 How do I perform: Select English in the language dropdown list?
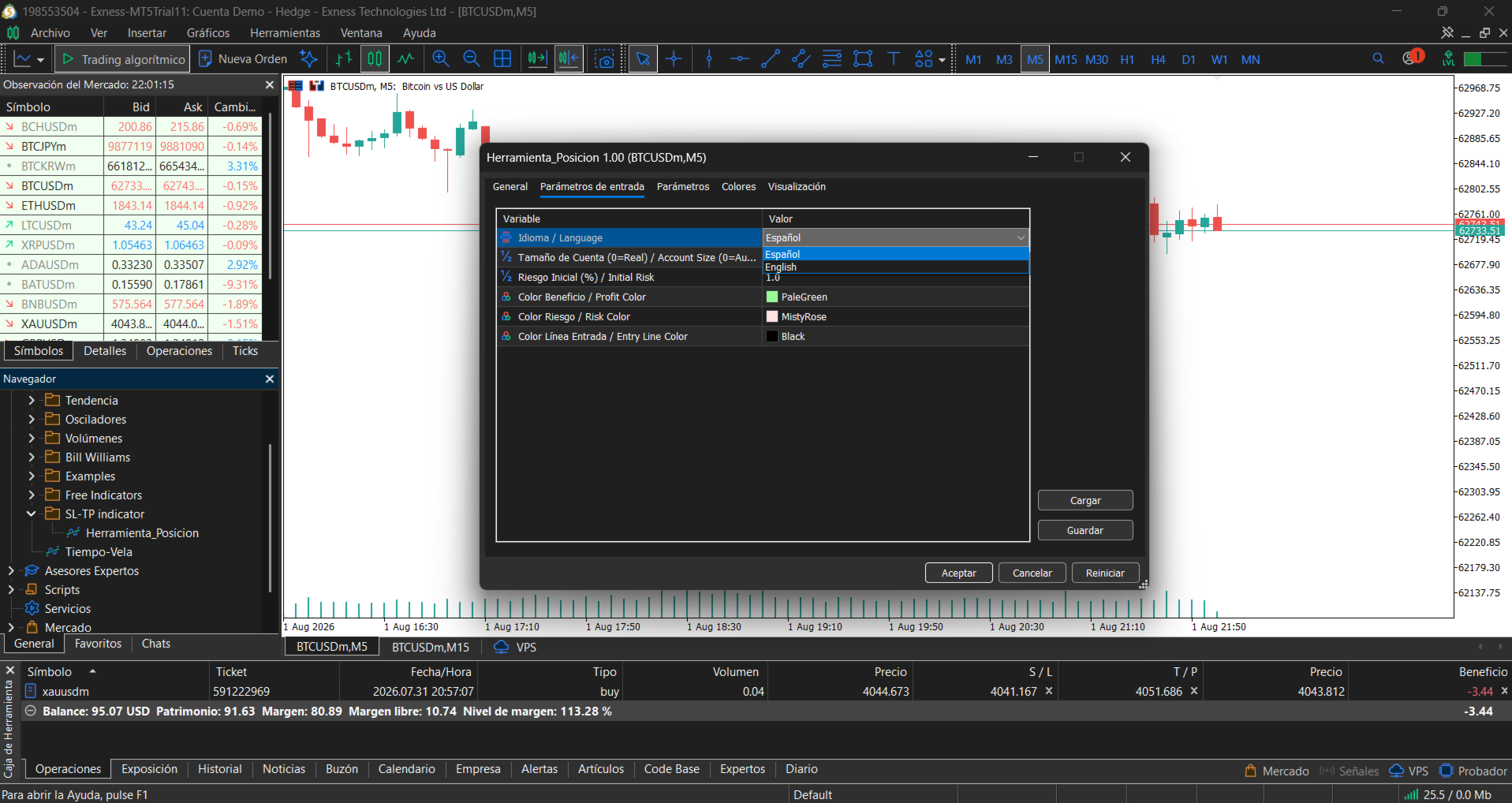coord(895,267)
